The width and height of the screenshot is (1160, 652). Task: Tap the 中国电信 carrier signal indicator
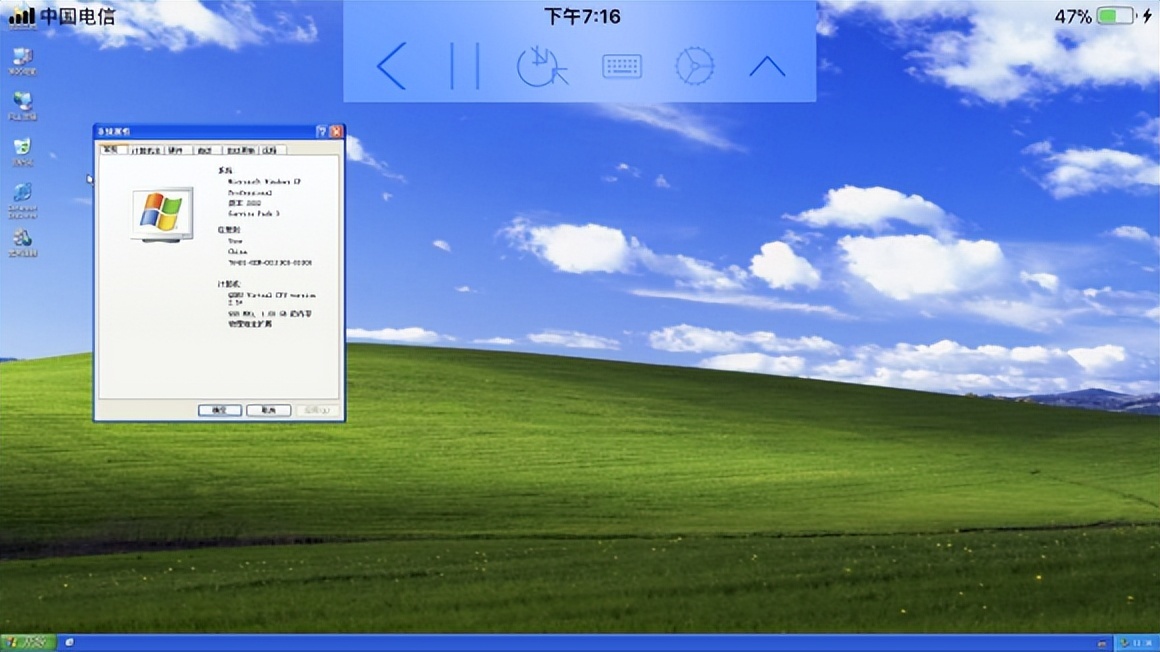coord(62,16)
